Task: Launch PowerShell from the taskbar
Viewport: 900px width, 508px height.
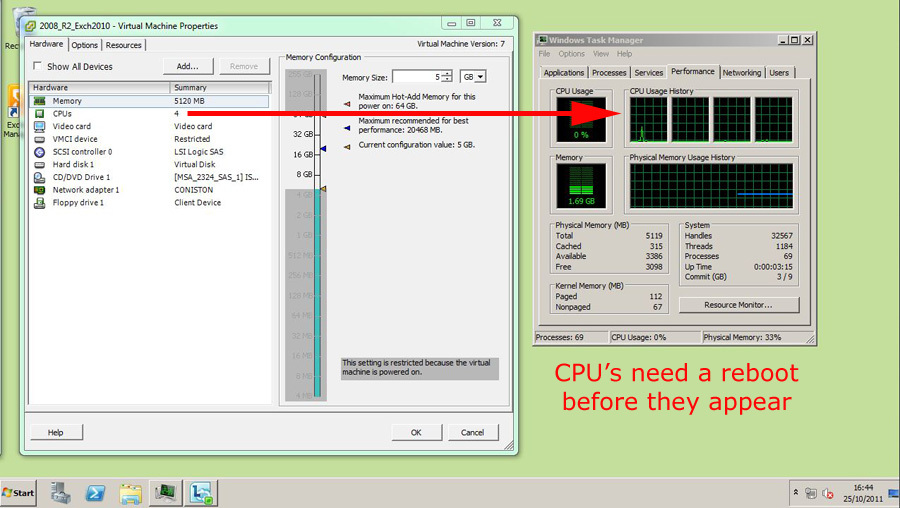Action: [x=95, y=493]
